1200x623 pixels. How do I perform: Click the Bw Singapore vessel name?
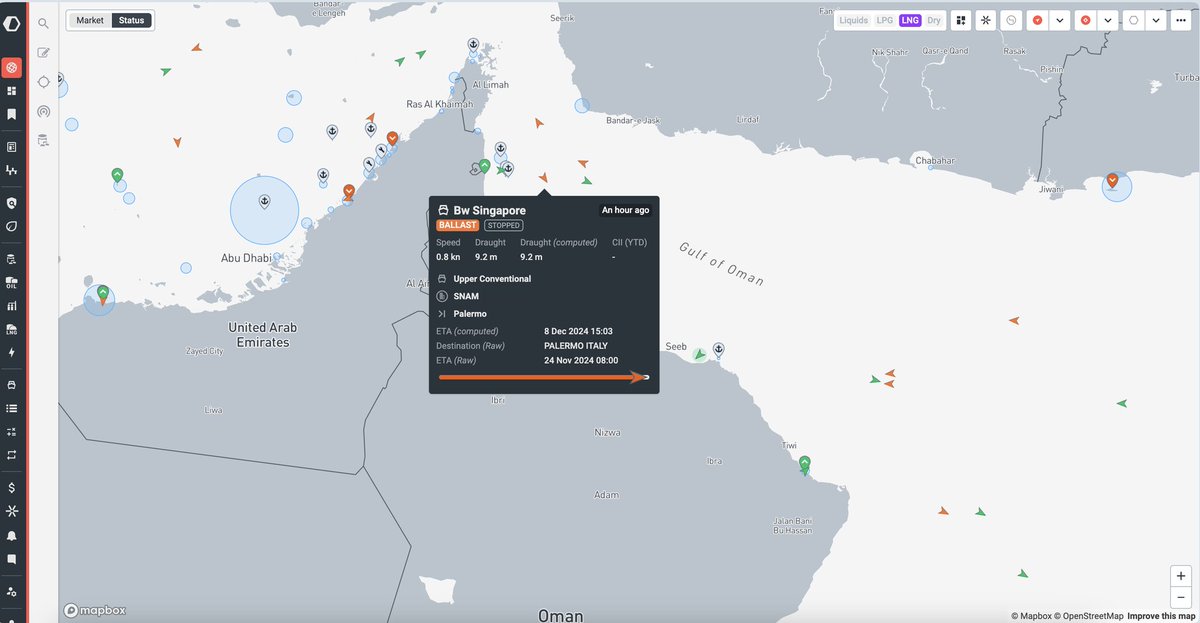point(489,210)
